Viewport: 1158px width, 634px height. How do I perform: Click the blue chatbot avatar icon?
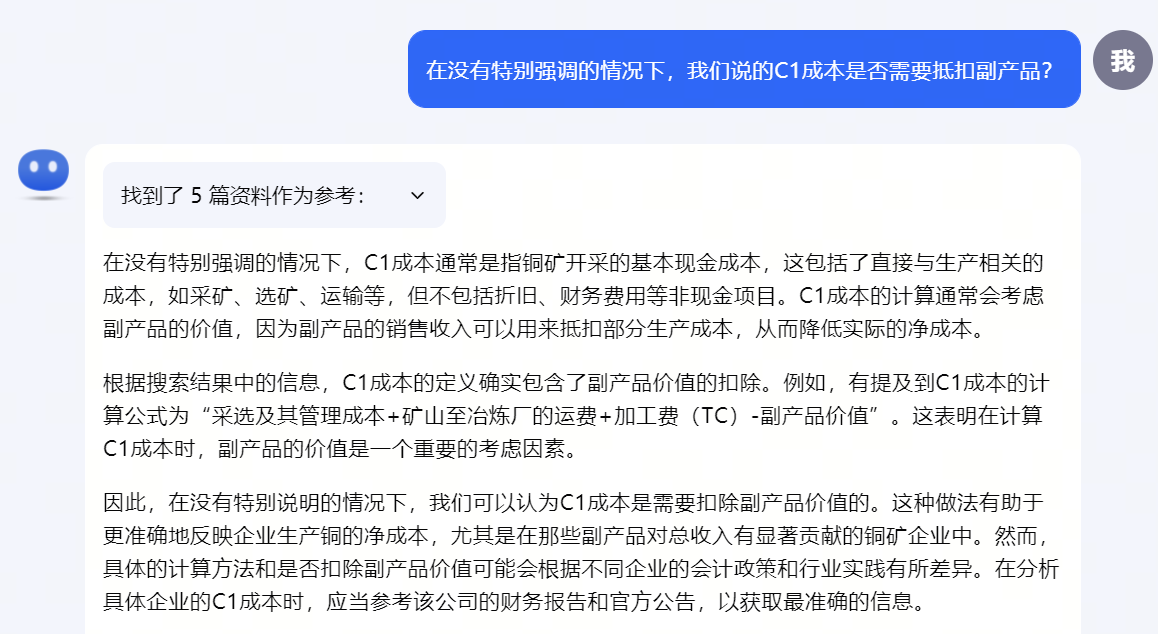(x=44, y=171)
